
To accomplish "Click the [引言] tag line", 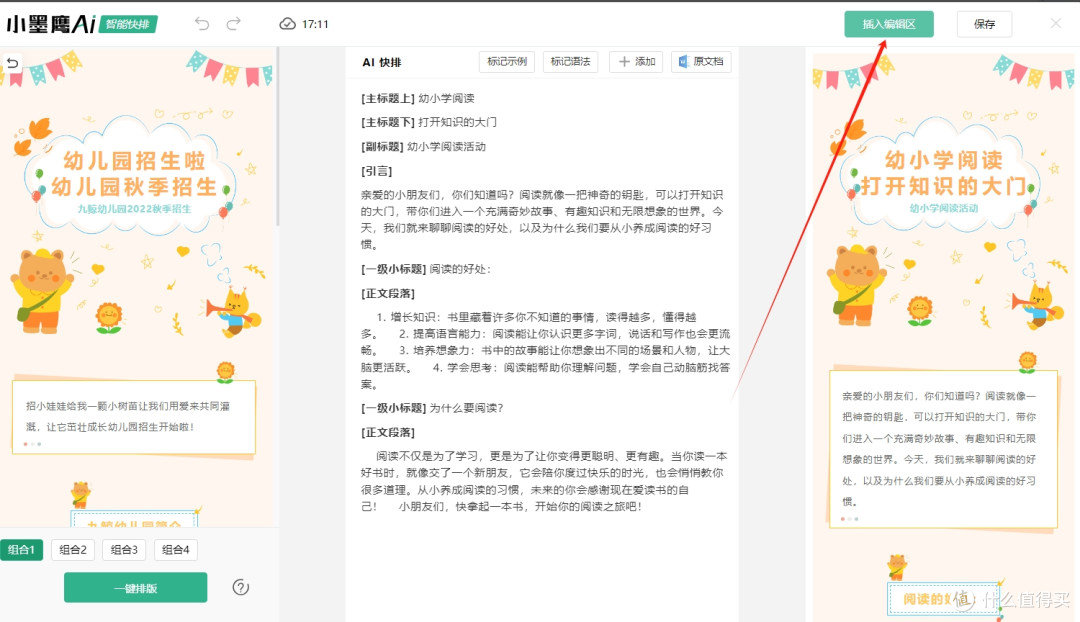I will pyautogui.click(x=377, y=171).
